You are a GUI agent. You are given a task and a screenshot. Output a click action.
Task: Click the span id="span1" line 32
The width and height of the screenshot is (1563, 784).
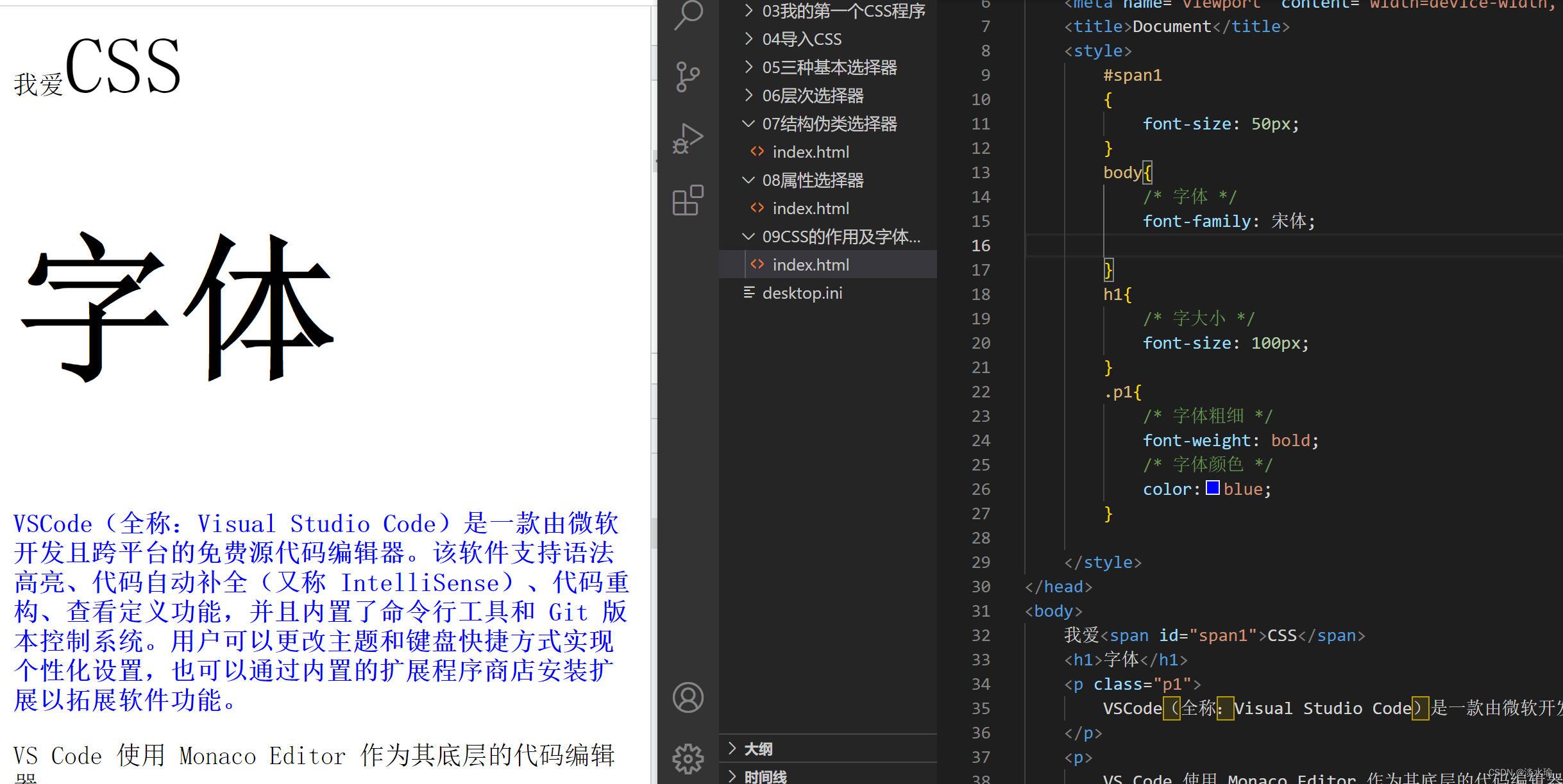click(1215, 635)
